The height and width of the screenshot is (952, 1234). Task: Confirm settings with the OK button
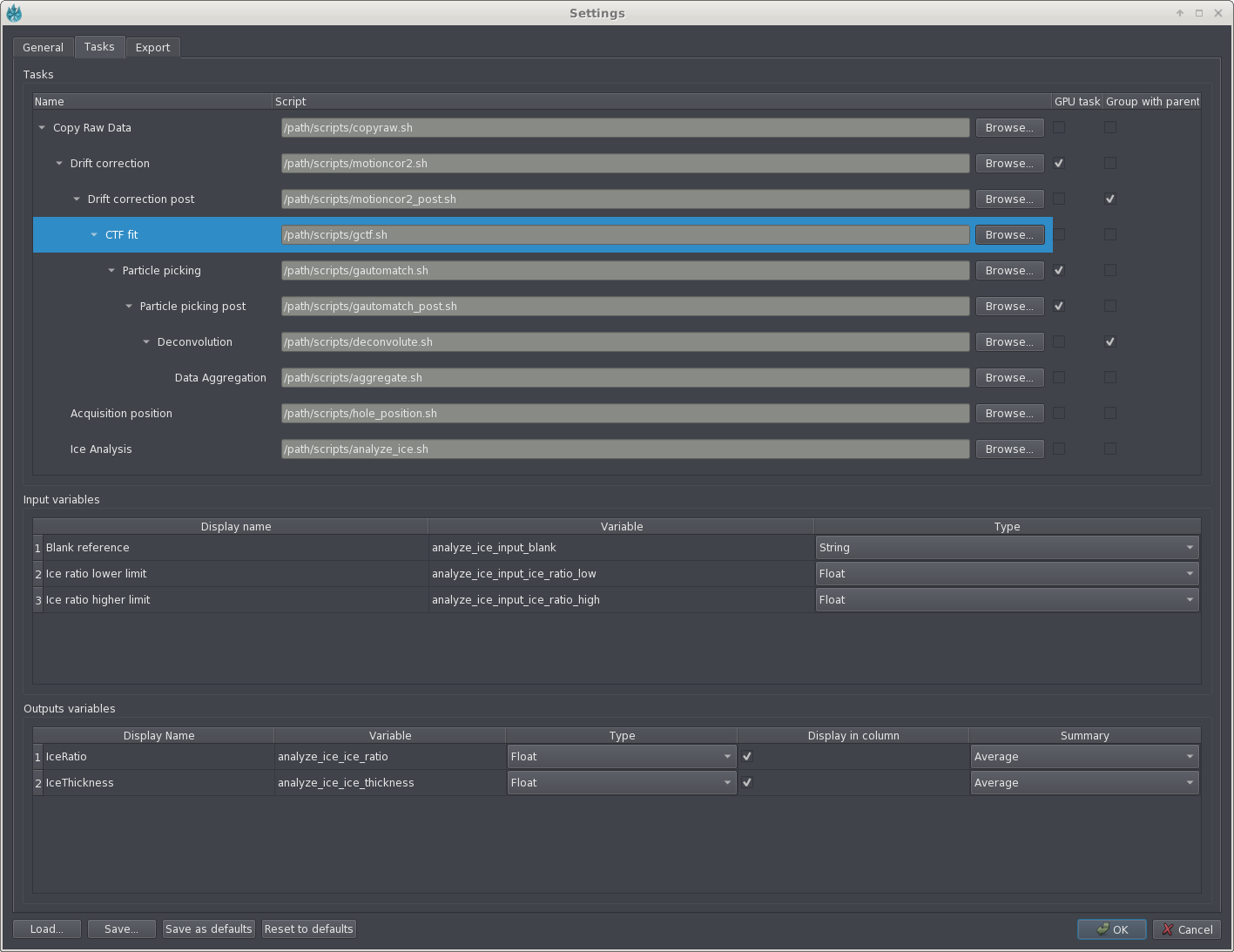pyautogui.click(x=1111, y=929)
